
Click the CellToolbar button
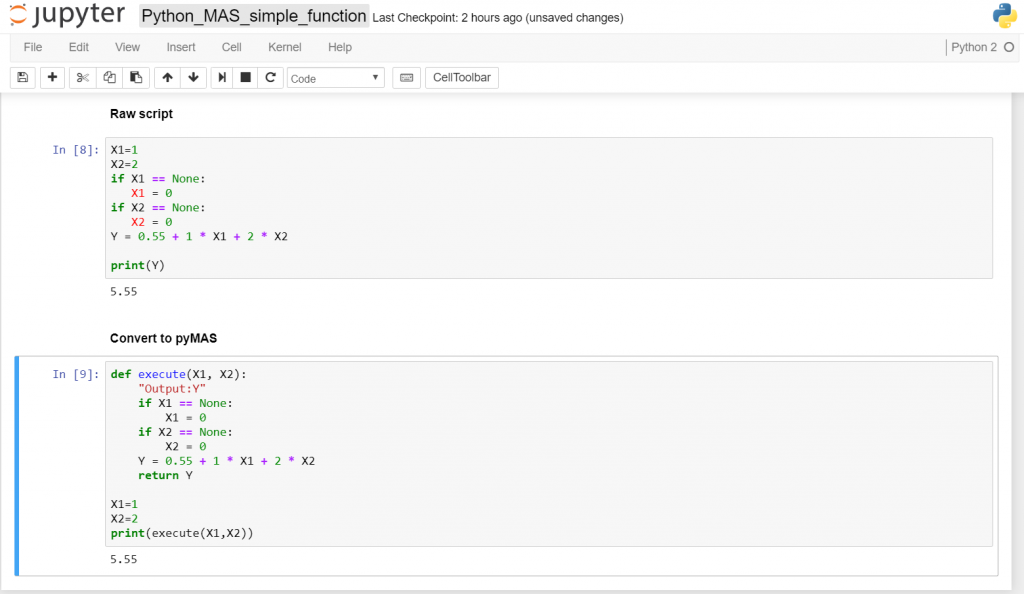coord(461,77)
